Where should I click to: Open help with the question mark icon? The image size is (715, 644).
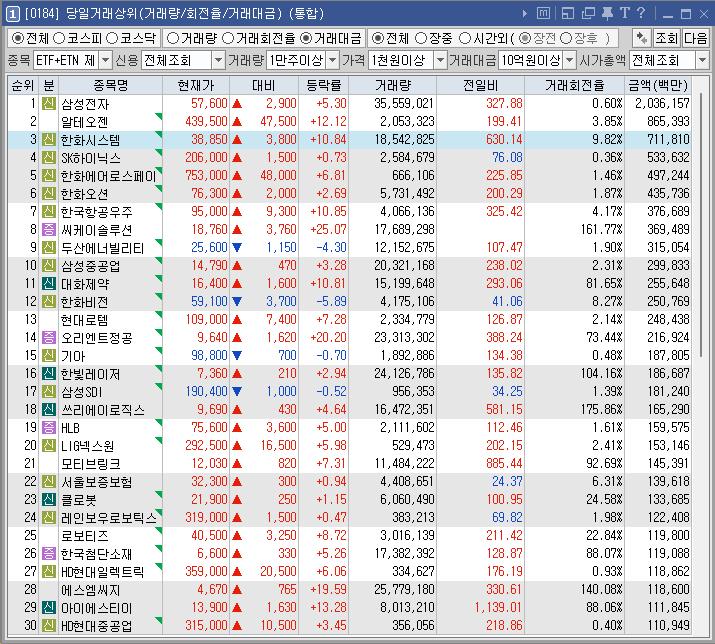coord(641,13)
